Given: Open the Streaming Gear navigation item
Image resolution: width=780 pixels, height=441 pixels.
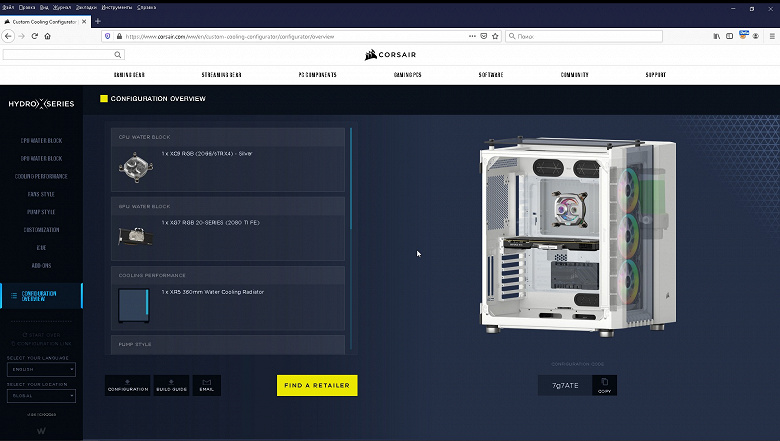Looking at the screenshot, I should [221, 75].
